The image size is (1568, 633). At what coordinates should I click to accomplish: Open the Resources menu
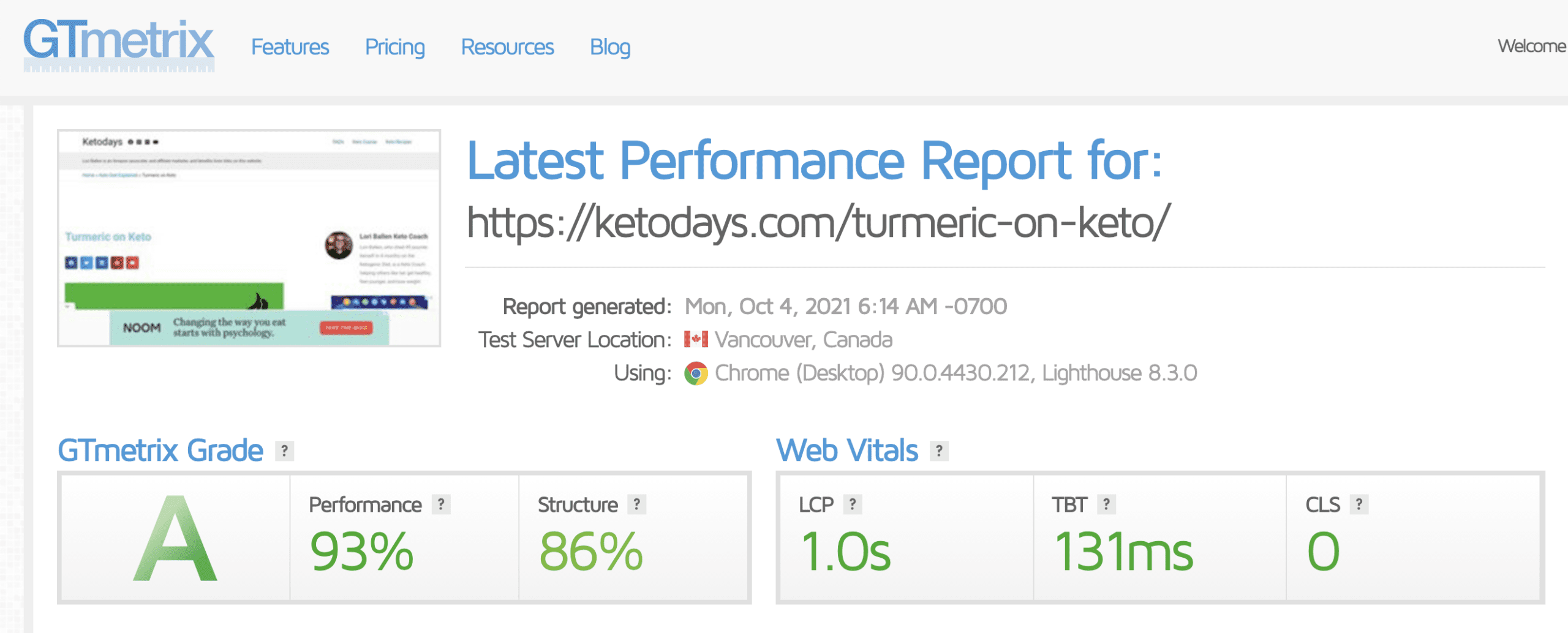pos(507,47)
